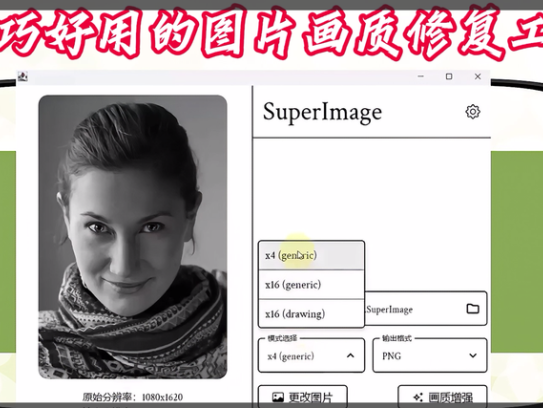The image size is (543, 408).
Task: Click the chevron-up arrow in 模式选择
Action: click(350, 356)
